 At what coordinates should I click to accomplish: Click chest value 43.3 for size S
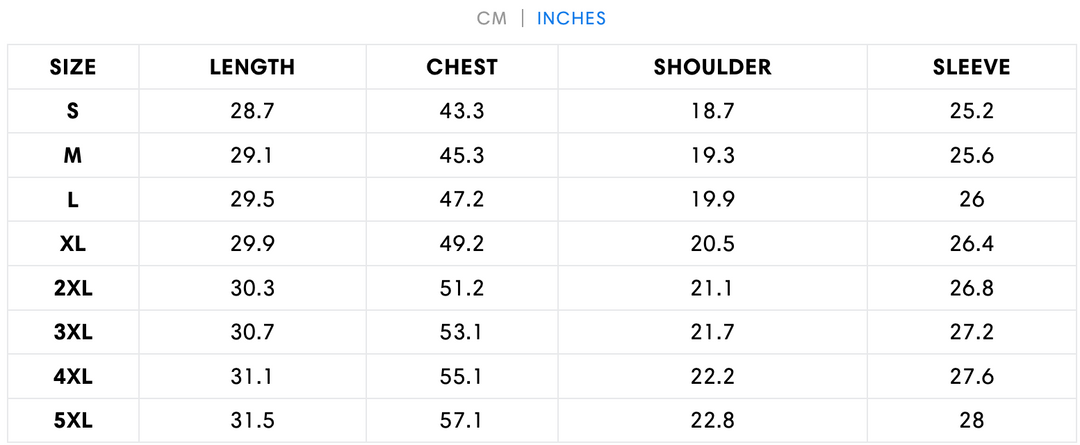click(x=462, y=111)
